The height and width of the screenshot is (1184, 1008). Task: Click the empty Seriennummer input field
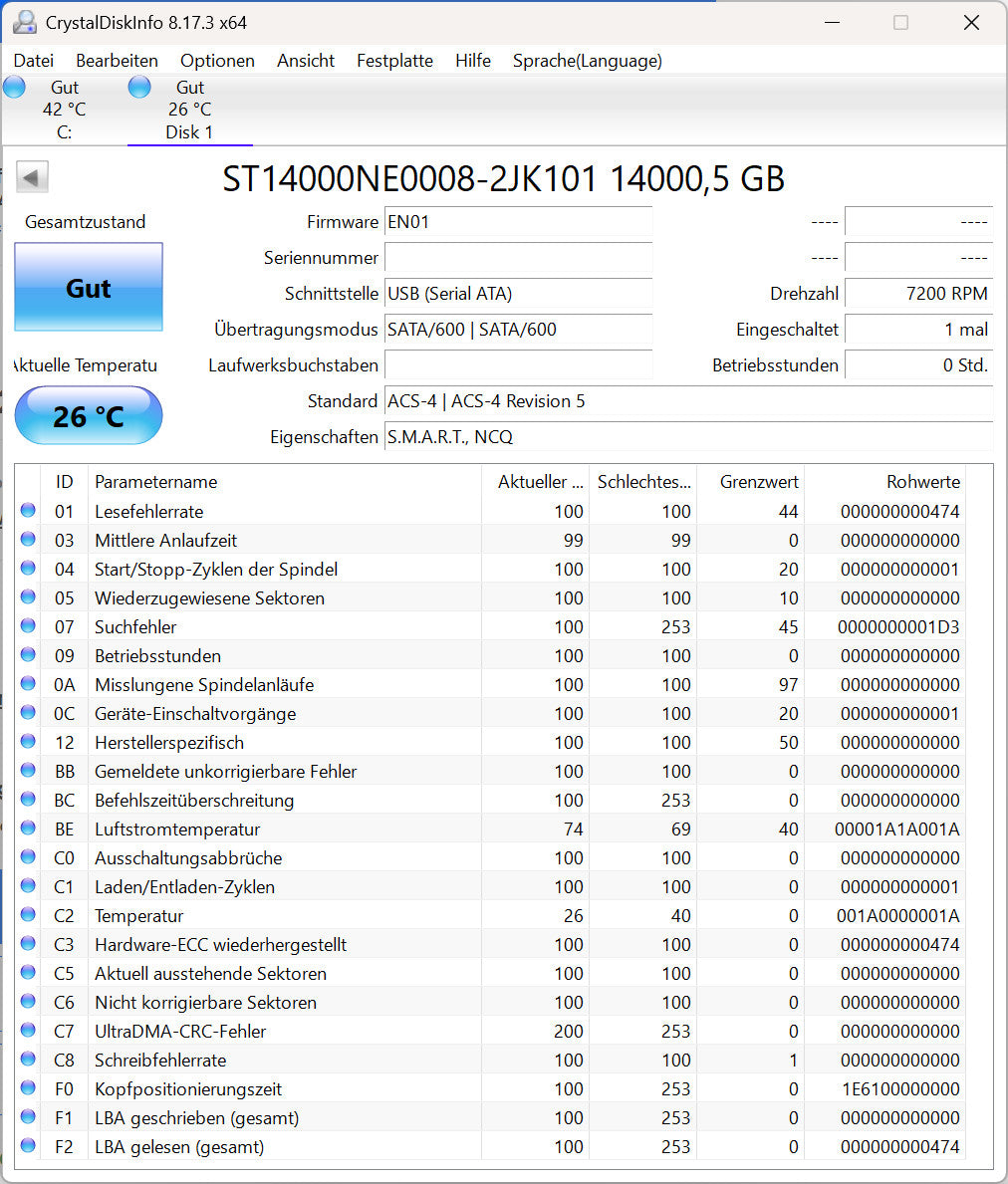coord(518,258)
